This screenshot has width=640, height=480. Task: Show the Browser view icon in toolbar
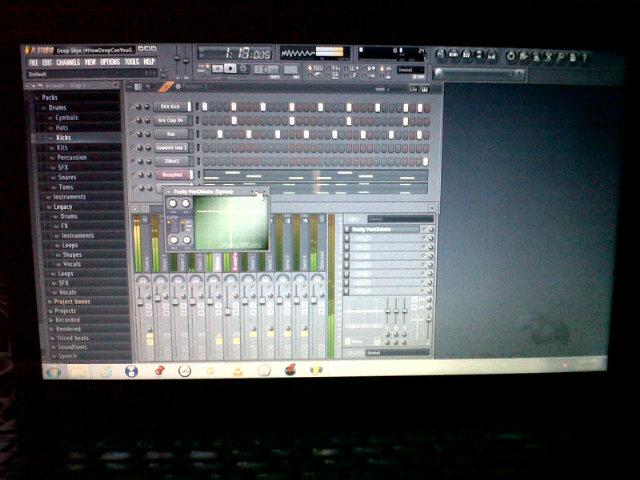coord(479,56)
